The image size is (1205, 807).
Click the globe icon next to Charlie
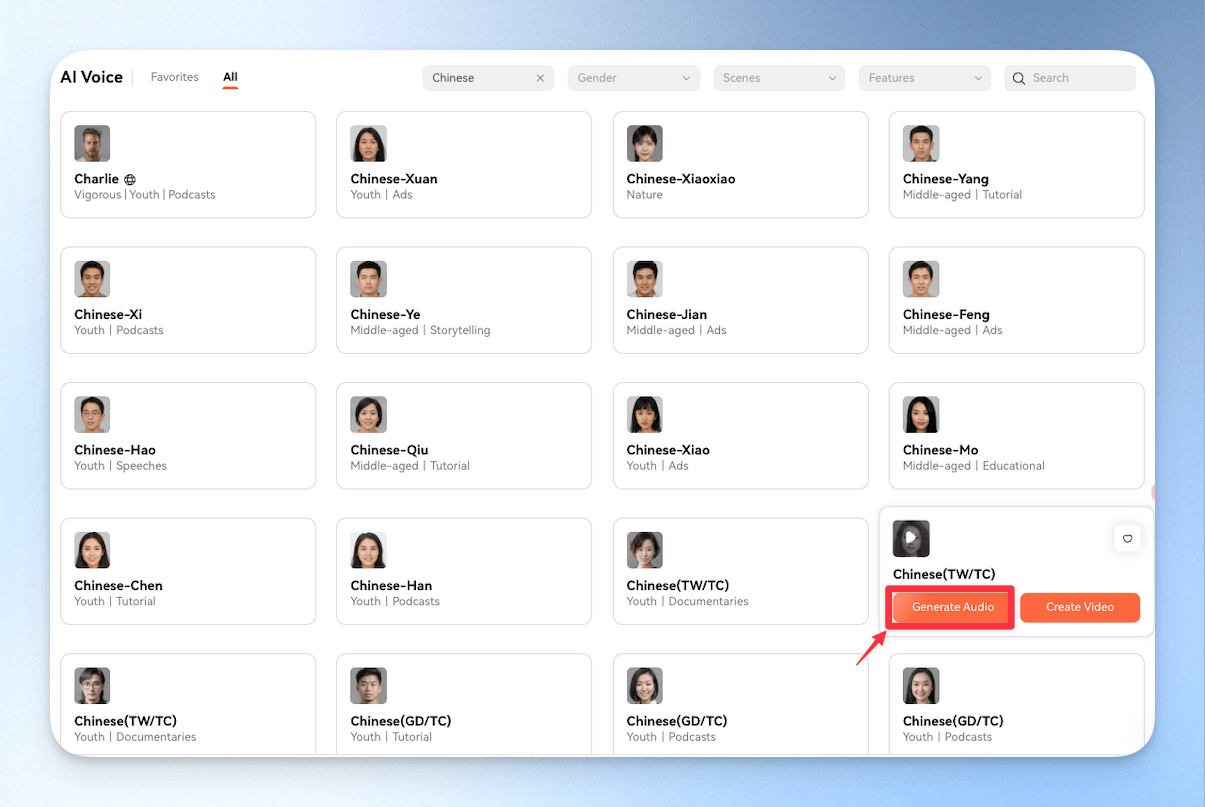(130, 180)
